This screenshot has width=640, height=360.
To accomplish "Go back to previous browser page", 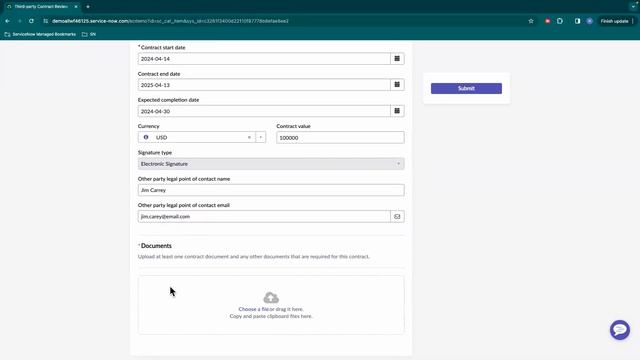I will click(7, 21).
